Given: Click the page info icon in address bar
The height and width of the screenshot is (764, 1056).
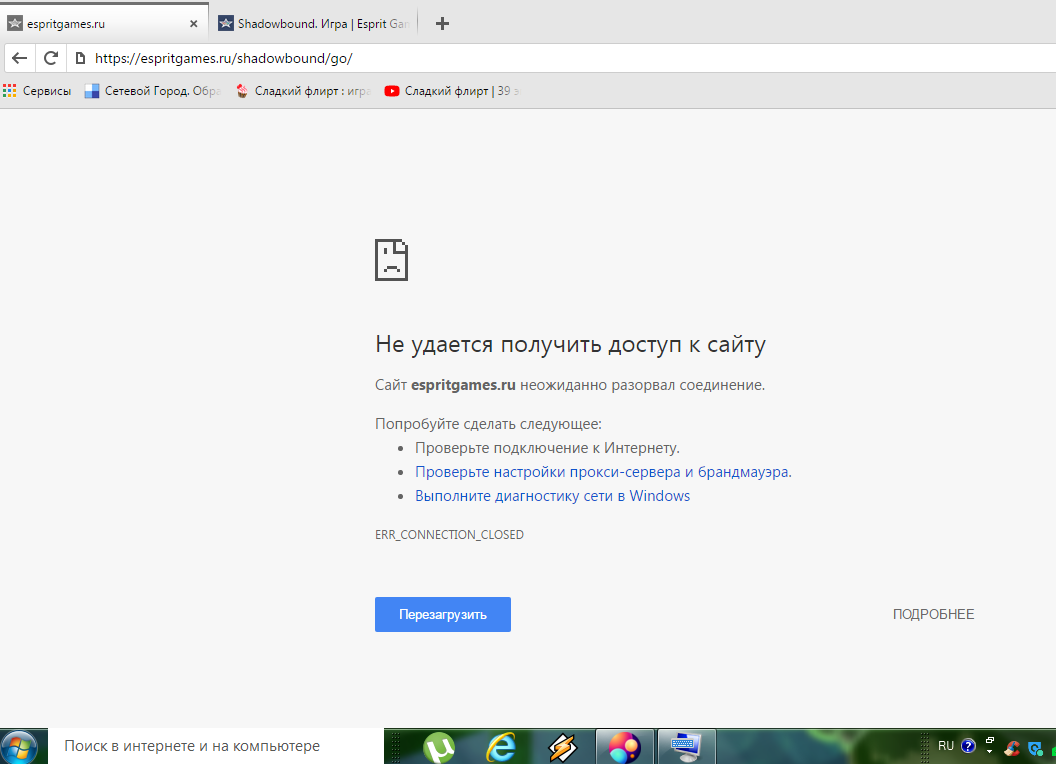Looking at the screenshot, I should 80,58.
